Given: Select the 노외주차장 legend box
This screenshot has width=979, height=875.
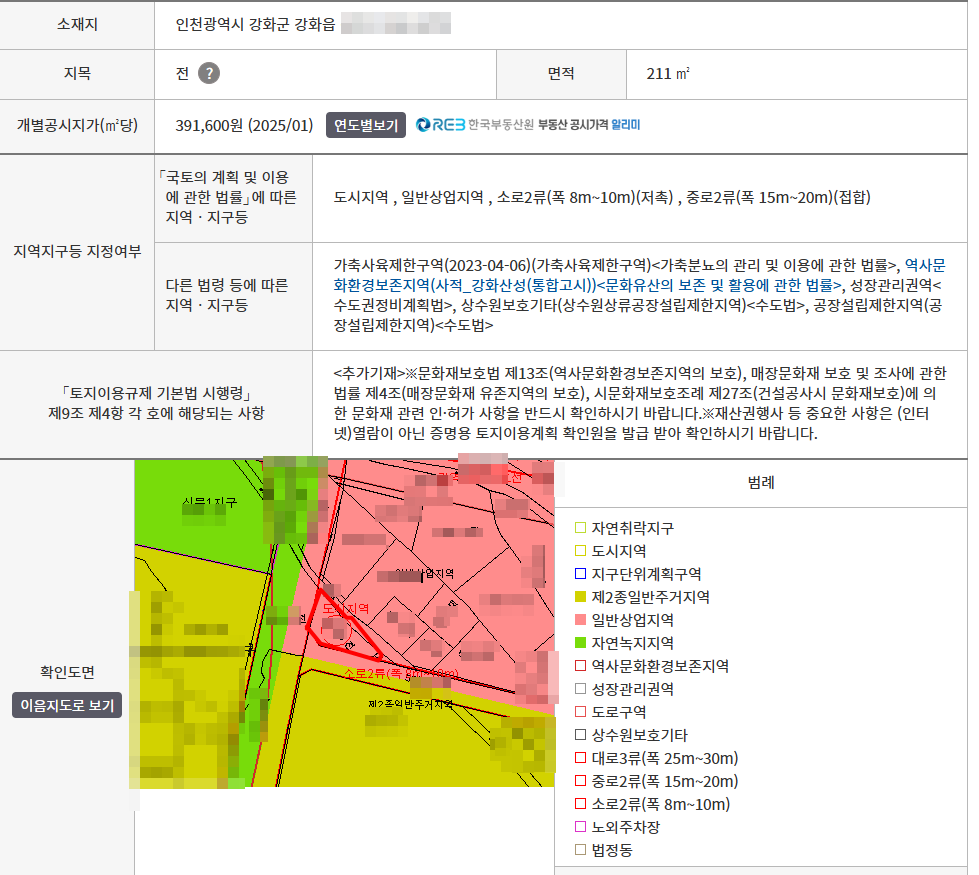Looking at the screenshot, I should click(x=580, y=827).
